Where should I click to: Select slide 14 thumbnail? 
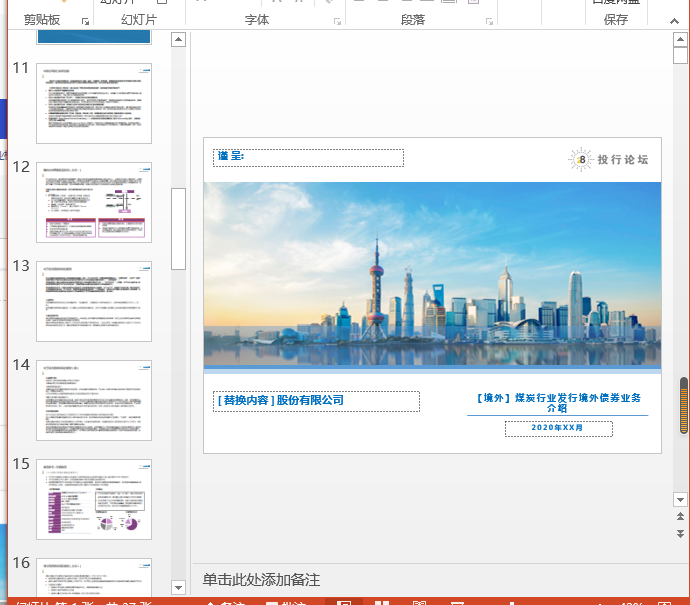click(94, 400)
